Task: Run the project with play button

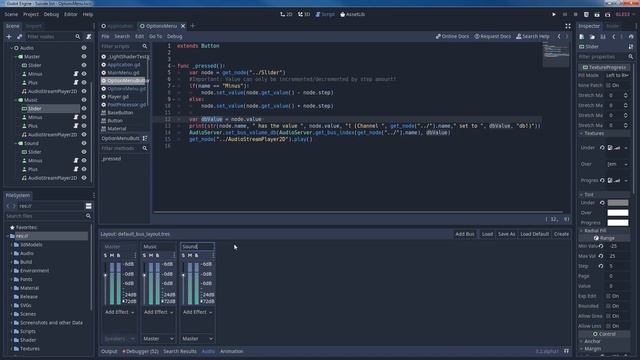Action: (x=554, y=14)
